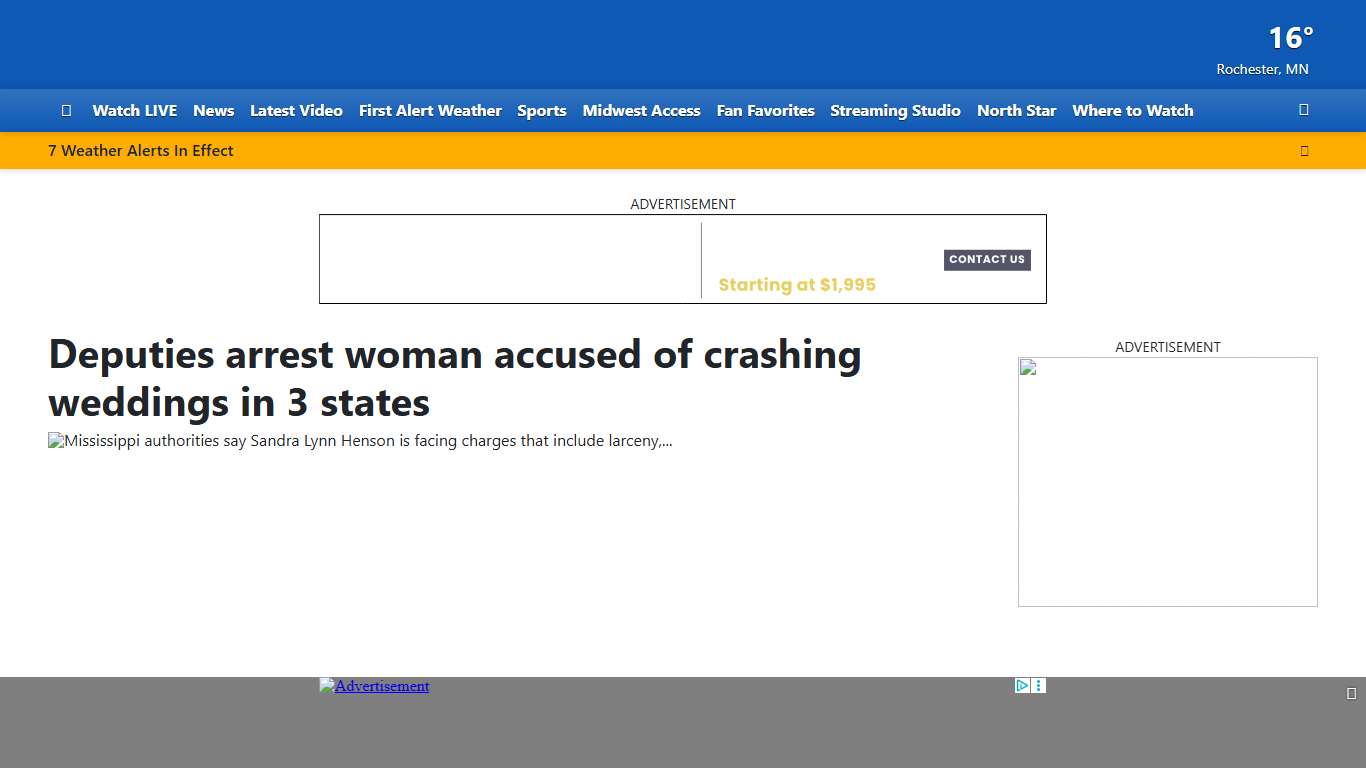Click the right sidebar advertisement image

click(1167, 481)
